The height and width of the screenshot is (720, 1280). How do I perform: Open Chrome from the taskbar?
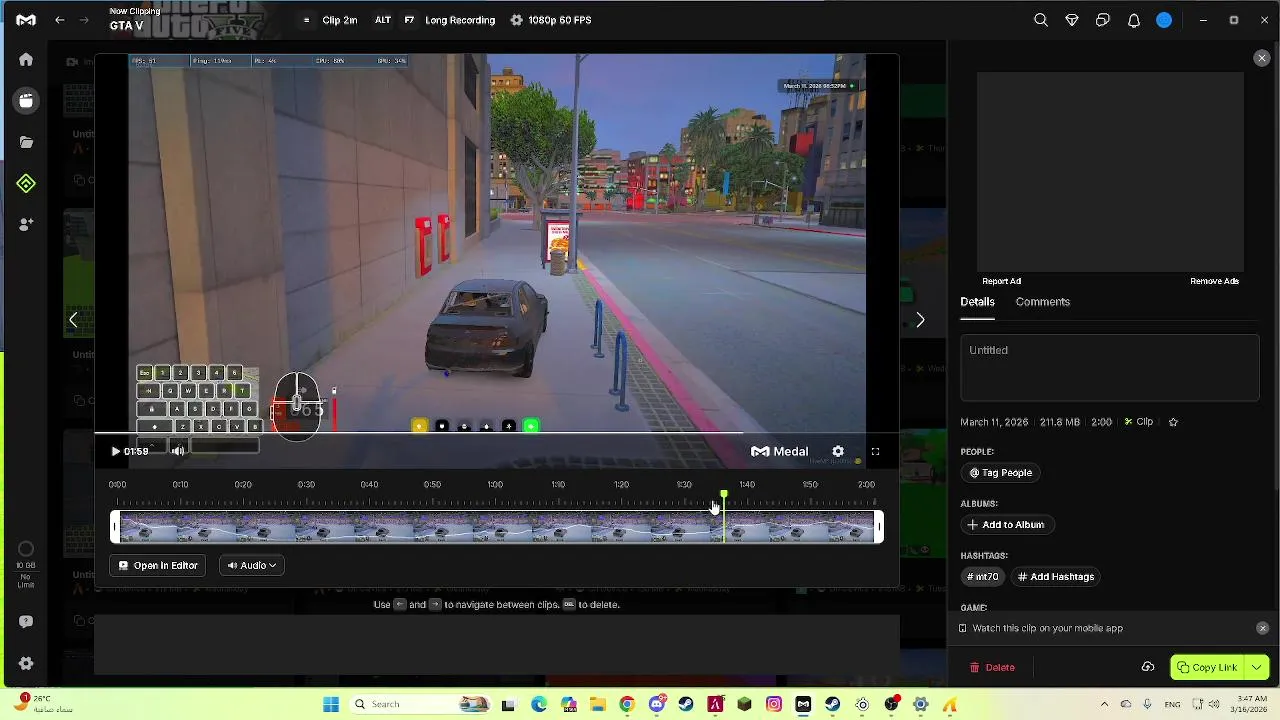tap(627, 704)
